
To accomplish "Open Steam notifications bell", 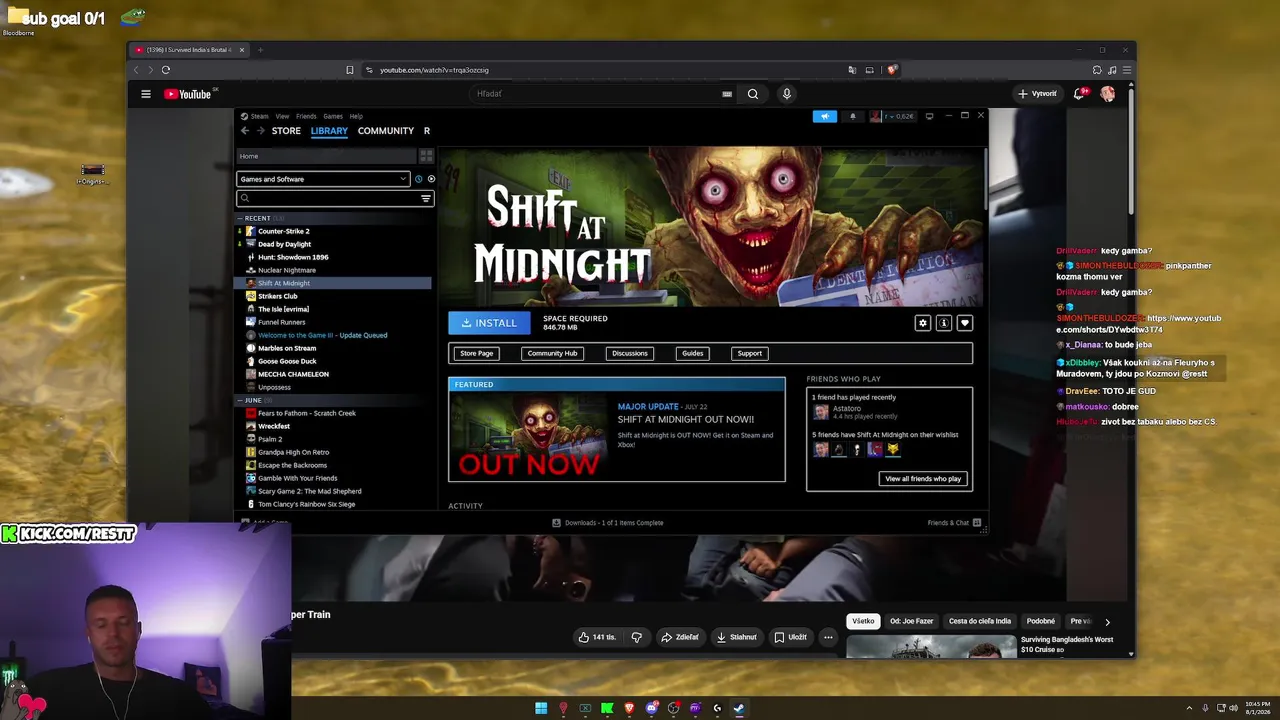I will [853, 116].
